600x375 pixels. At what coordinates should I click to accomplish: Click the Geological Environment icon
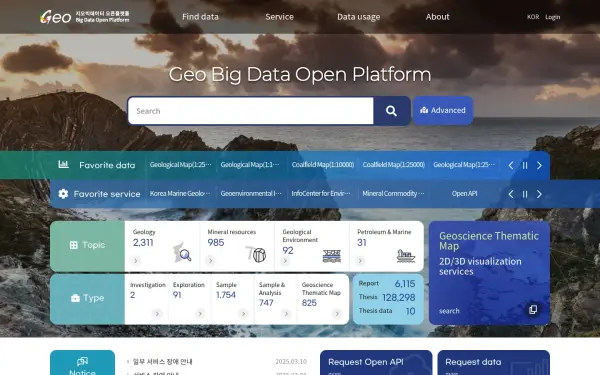click(x=331, y=256)
